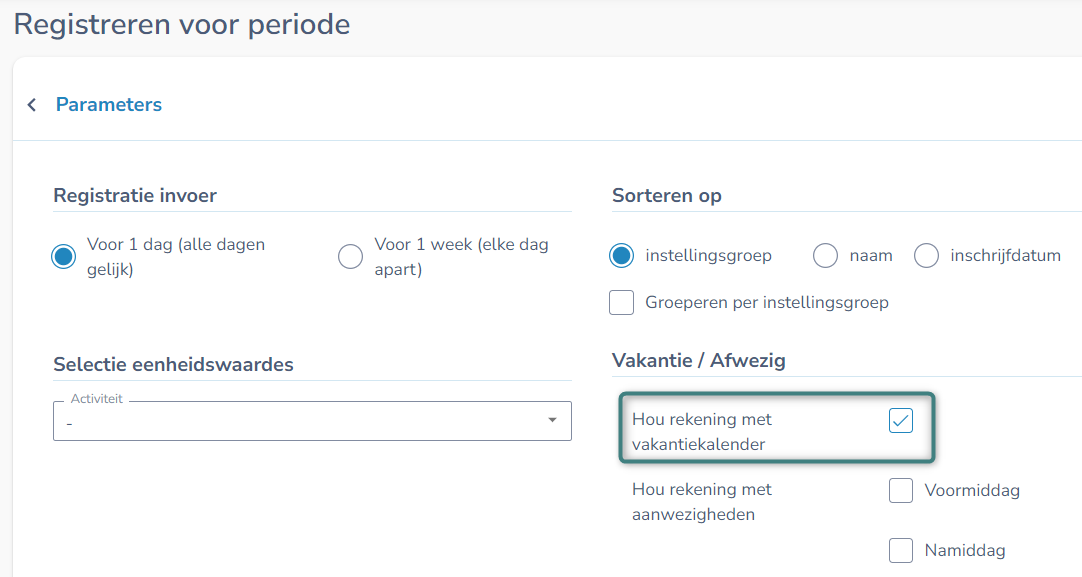Enable 'Groeperen per instellingsgroep' checkbox
This screenshot has width=1082, height=577.
(x=622, y=302)
